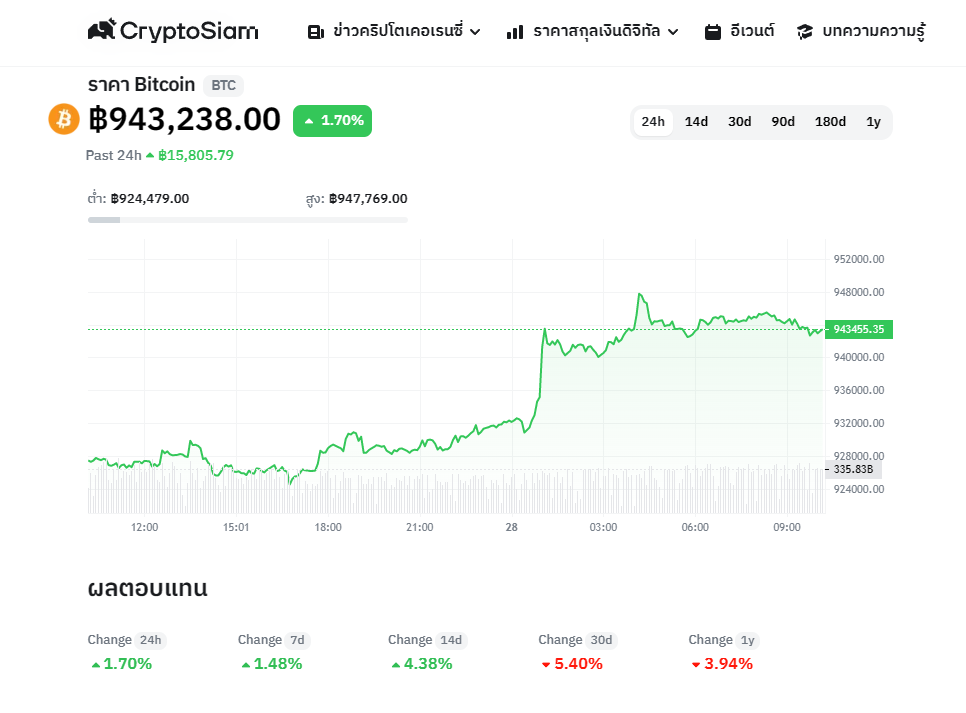Click the 335.83B volume label

(853, 470)
